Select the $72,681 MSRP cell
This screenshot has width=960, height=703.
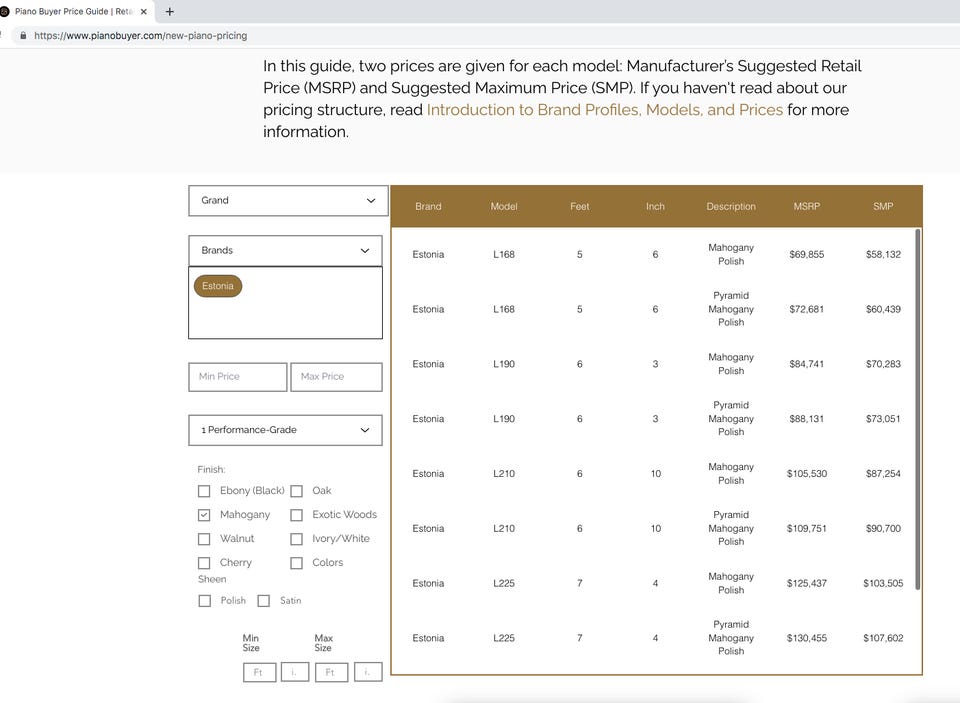(807, 309)
